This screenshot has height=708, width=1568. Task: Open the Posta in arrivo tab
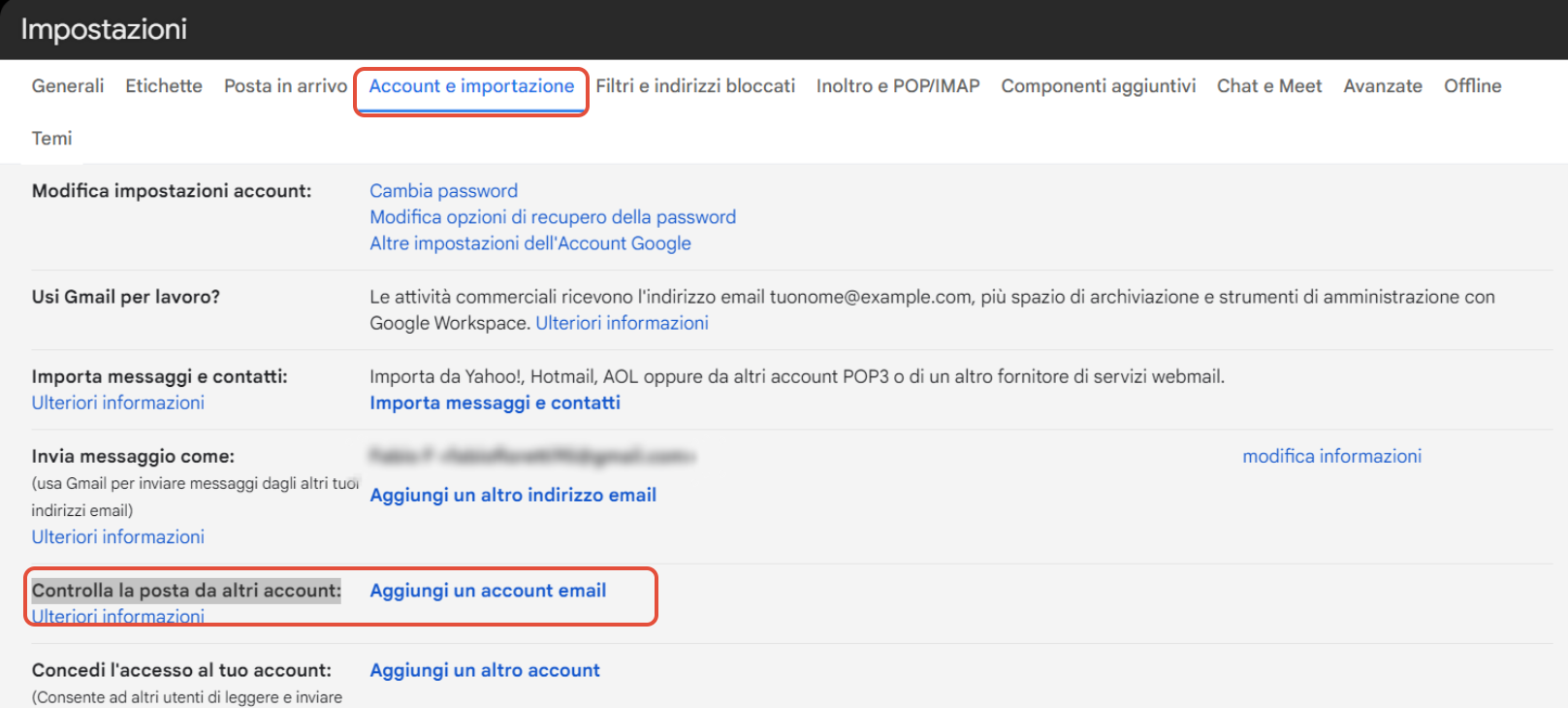(x=285, y=86)
